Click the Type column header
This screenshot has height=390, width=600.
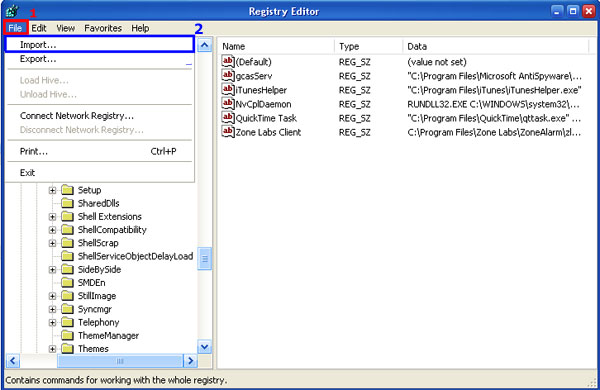pyautogui.click(x=368, y=46)
